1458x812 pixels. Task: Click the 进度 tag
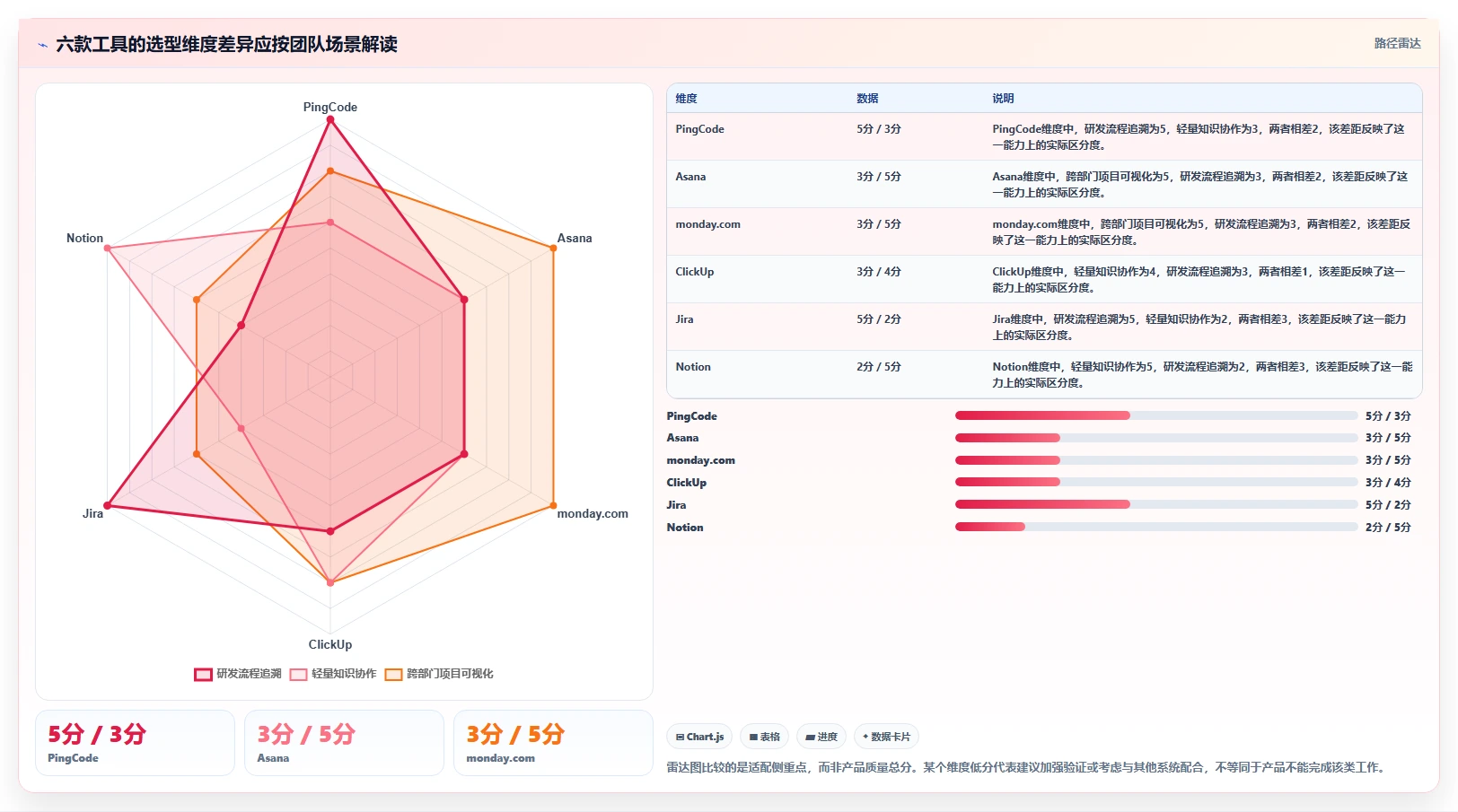coord(821,737)
